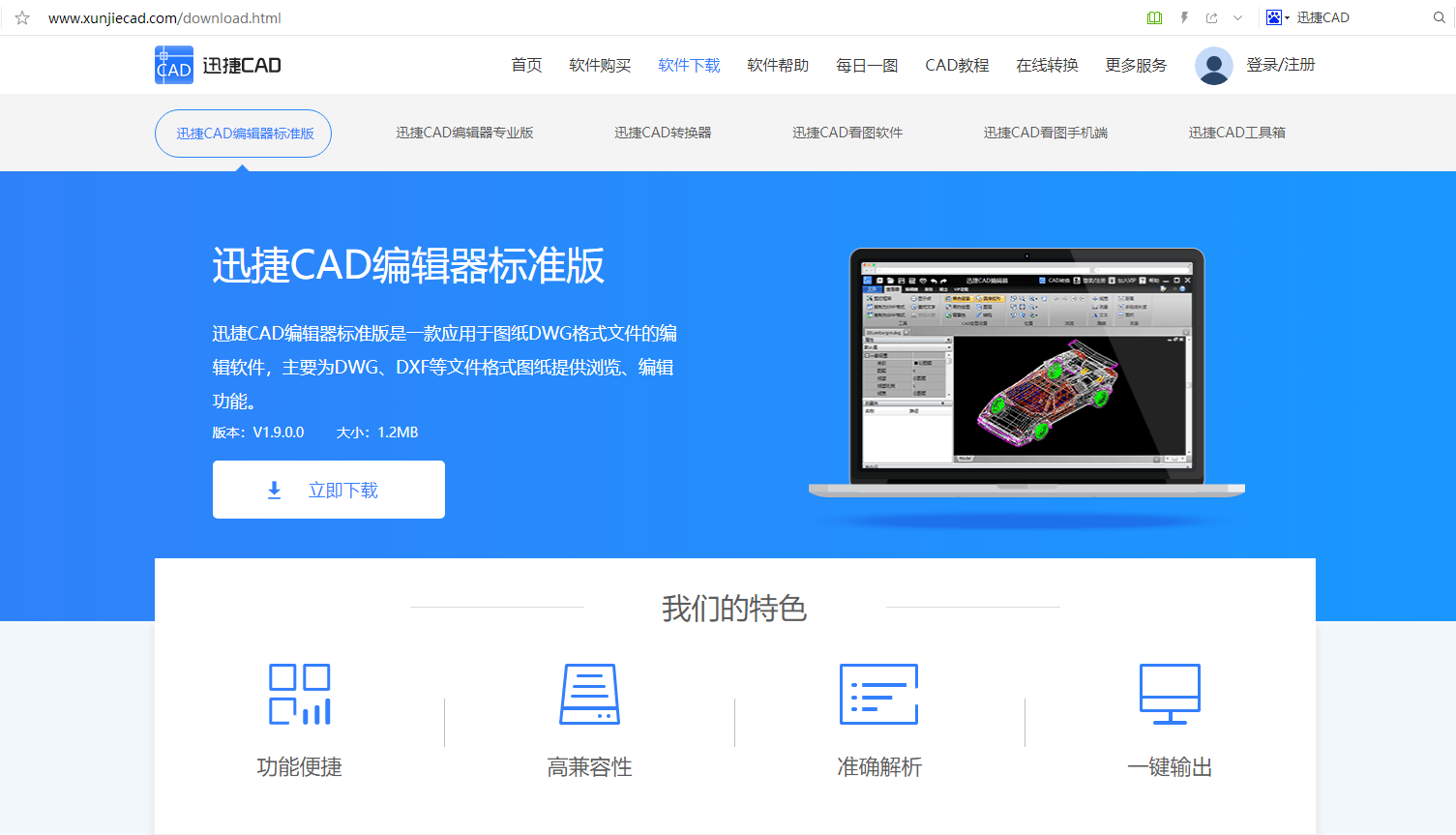Click the 迅捷CAD编辑器标准版 page title
Image resolution: width=1456 pixels, height=835 pixels.
pyautogui.click(x=408, y=265)
